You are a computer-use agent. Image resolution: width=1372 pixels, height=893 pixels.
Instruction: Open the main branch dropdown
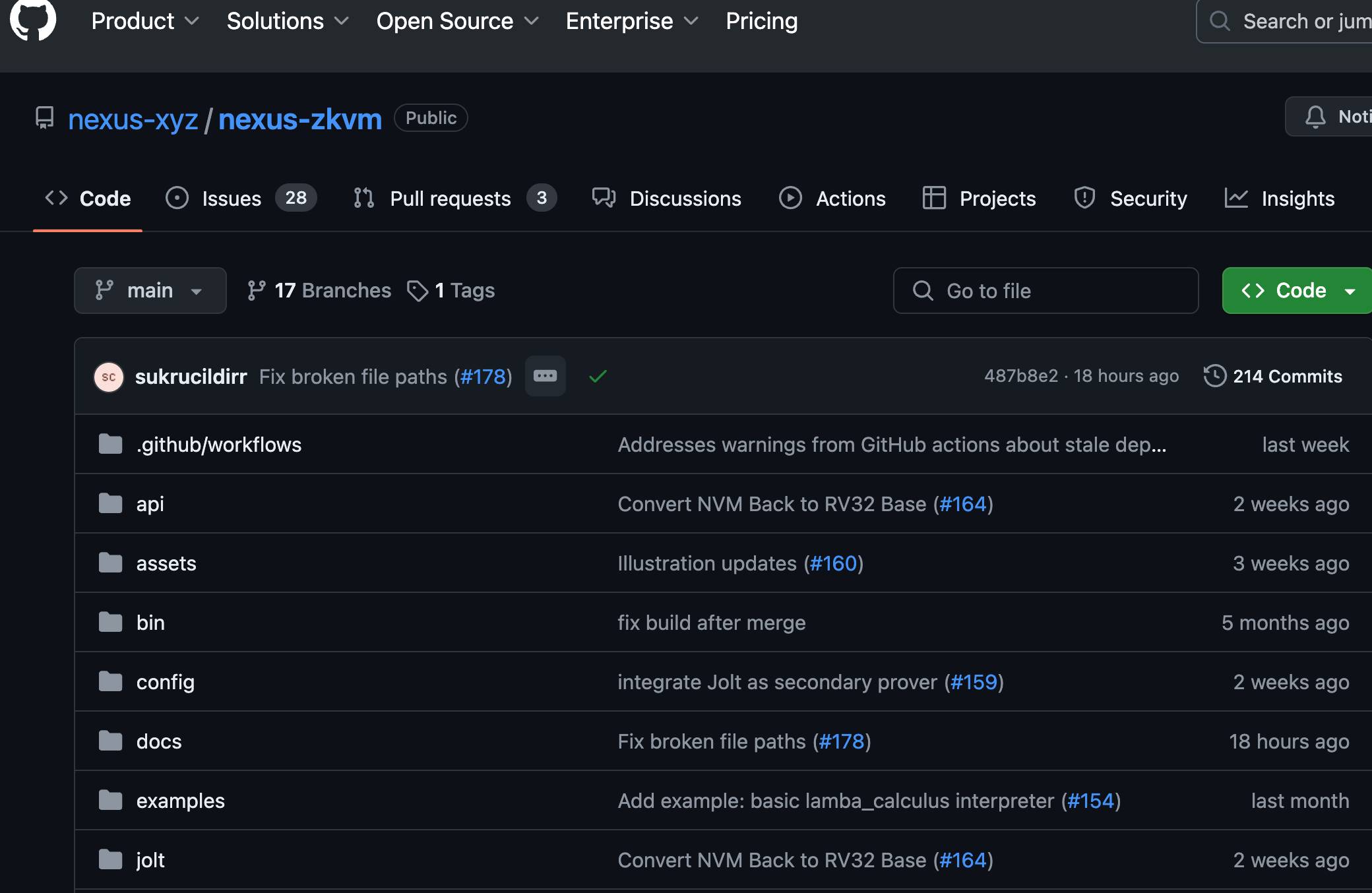(150, 291)
